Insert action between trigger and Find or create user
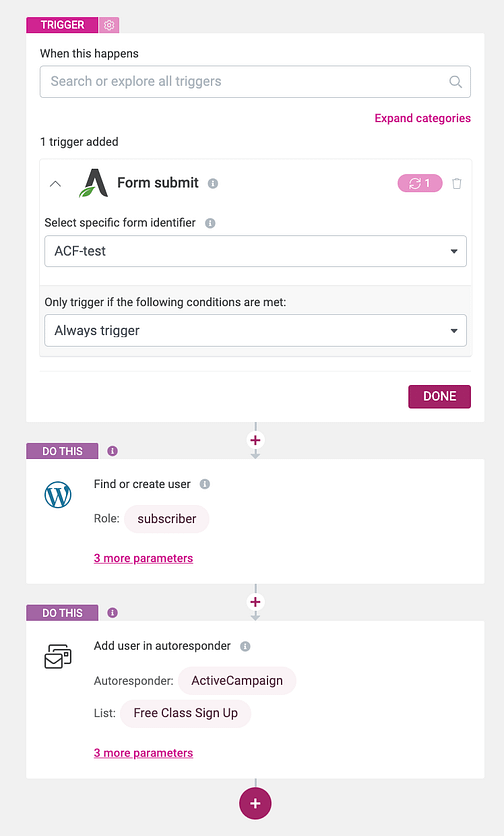 coord(255,440)
